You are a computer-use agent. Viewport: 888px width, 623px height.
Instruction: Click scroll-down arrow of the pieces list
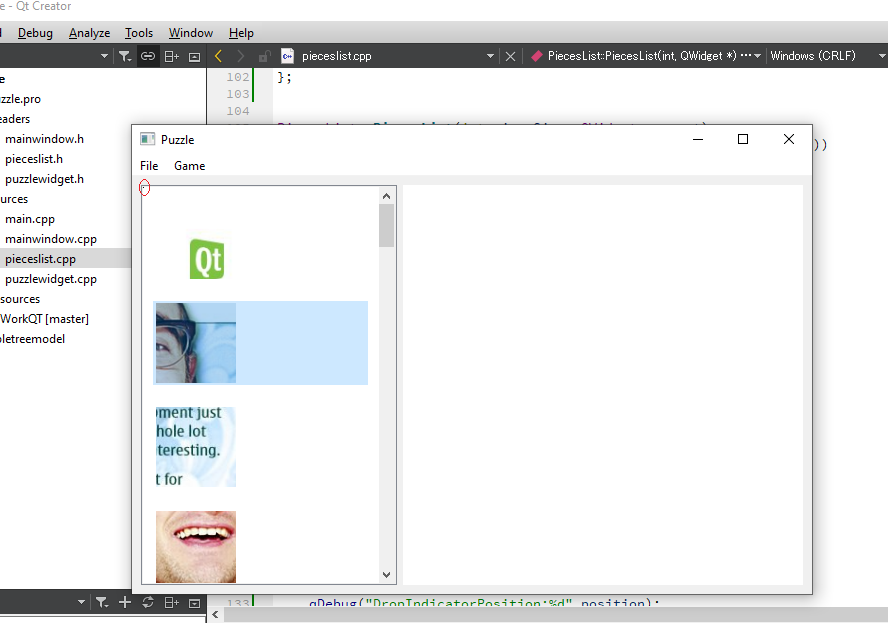pos(387,575)
